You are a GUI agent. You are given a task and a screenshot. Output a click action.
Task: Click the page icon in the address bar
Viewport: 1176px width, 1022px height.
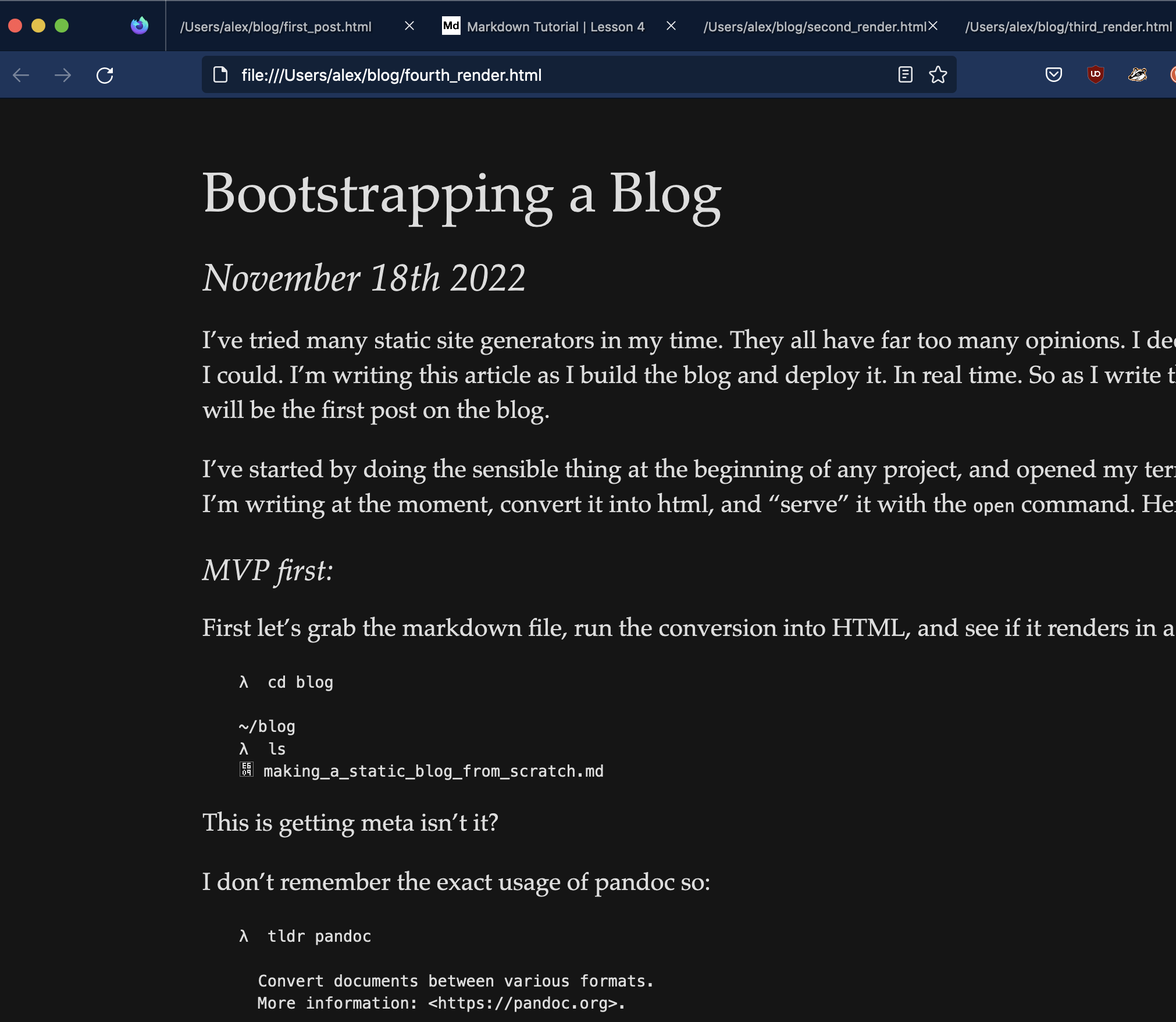click(220, 74)
